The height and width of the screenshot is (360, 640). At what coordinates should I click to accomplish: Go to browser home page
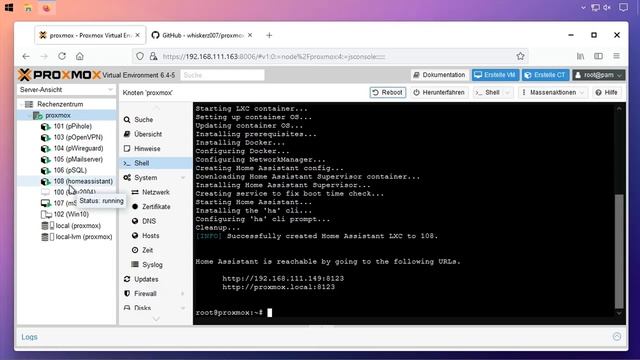point(80,56)
